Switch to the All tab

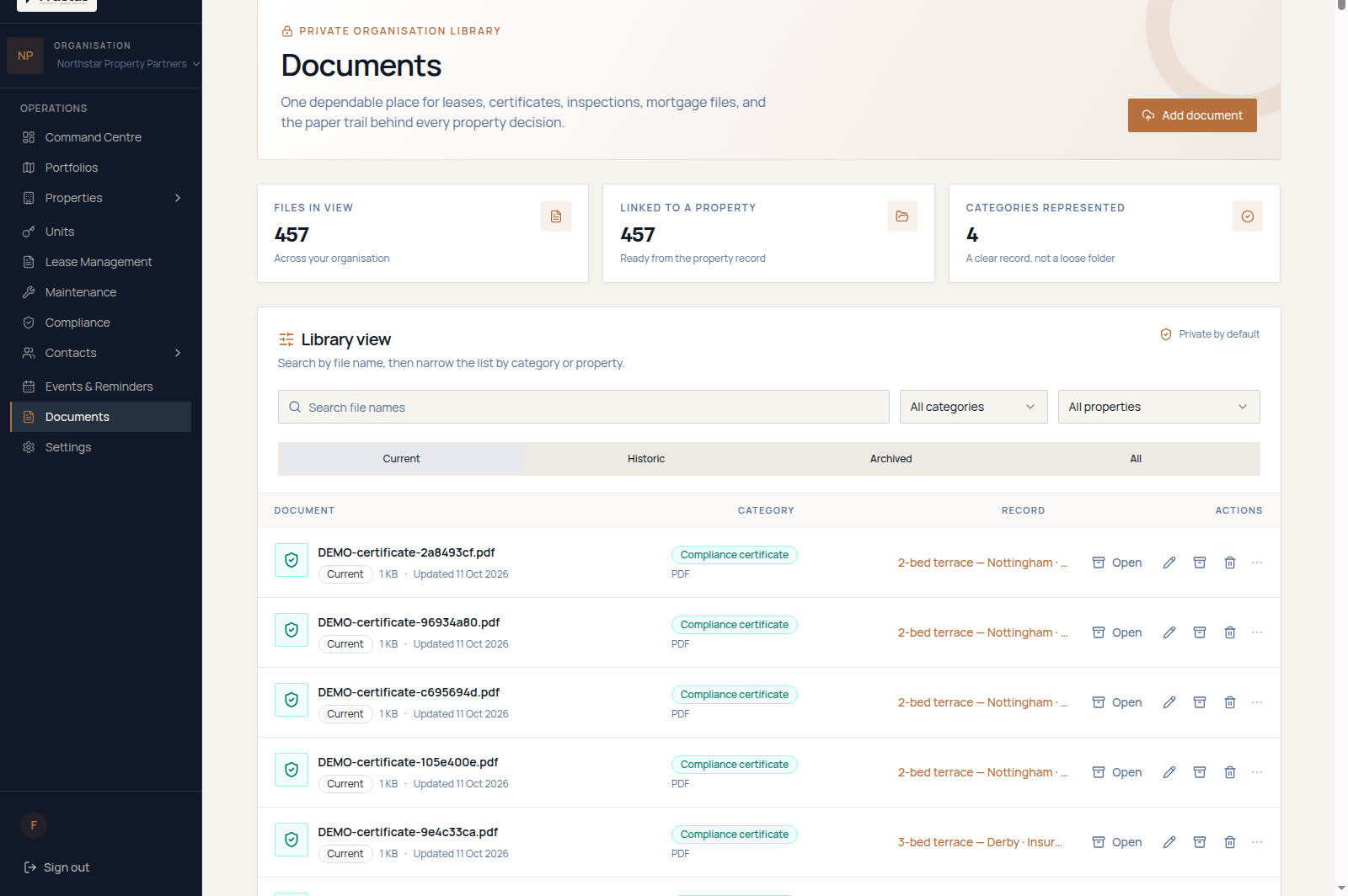tap(1136, 459)
